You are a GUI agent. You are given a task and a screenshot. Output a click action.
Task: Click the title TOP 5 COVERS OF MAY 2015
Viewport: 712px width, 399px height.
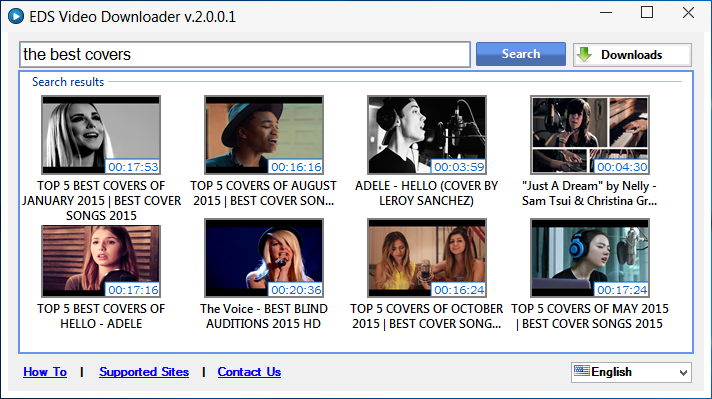click(x=589, y=316)
